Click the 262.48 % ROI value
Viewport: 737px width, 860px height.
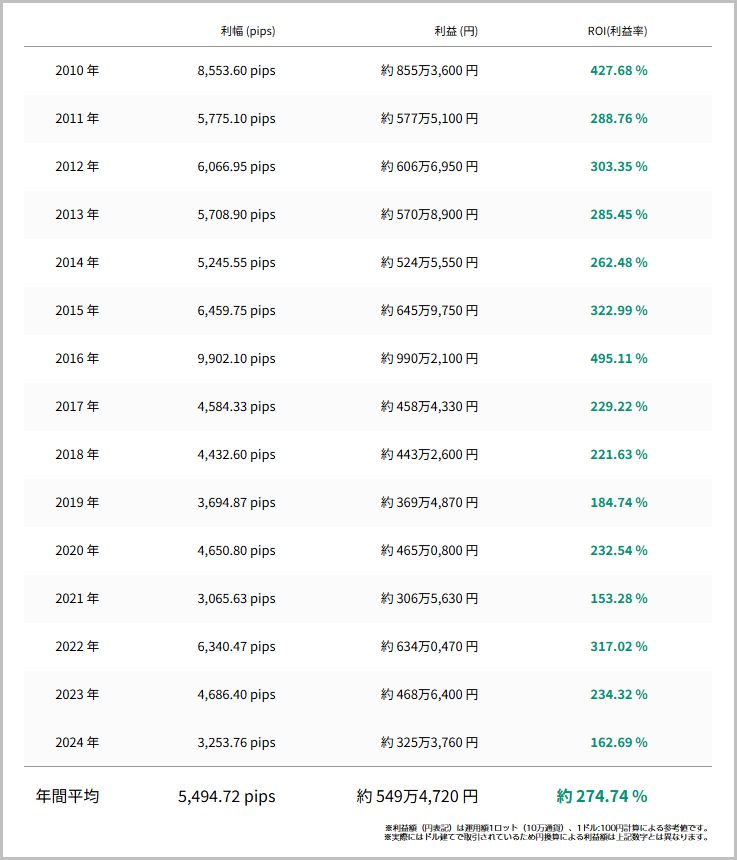pos(618,263)
